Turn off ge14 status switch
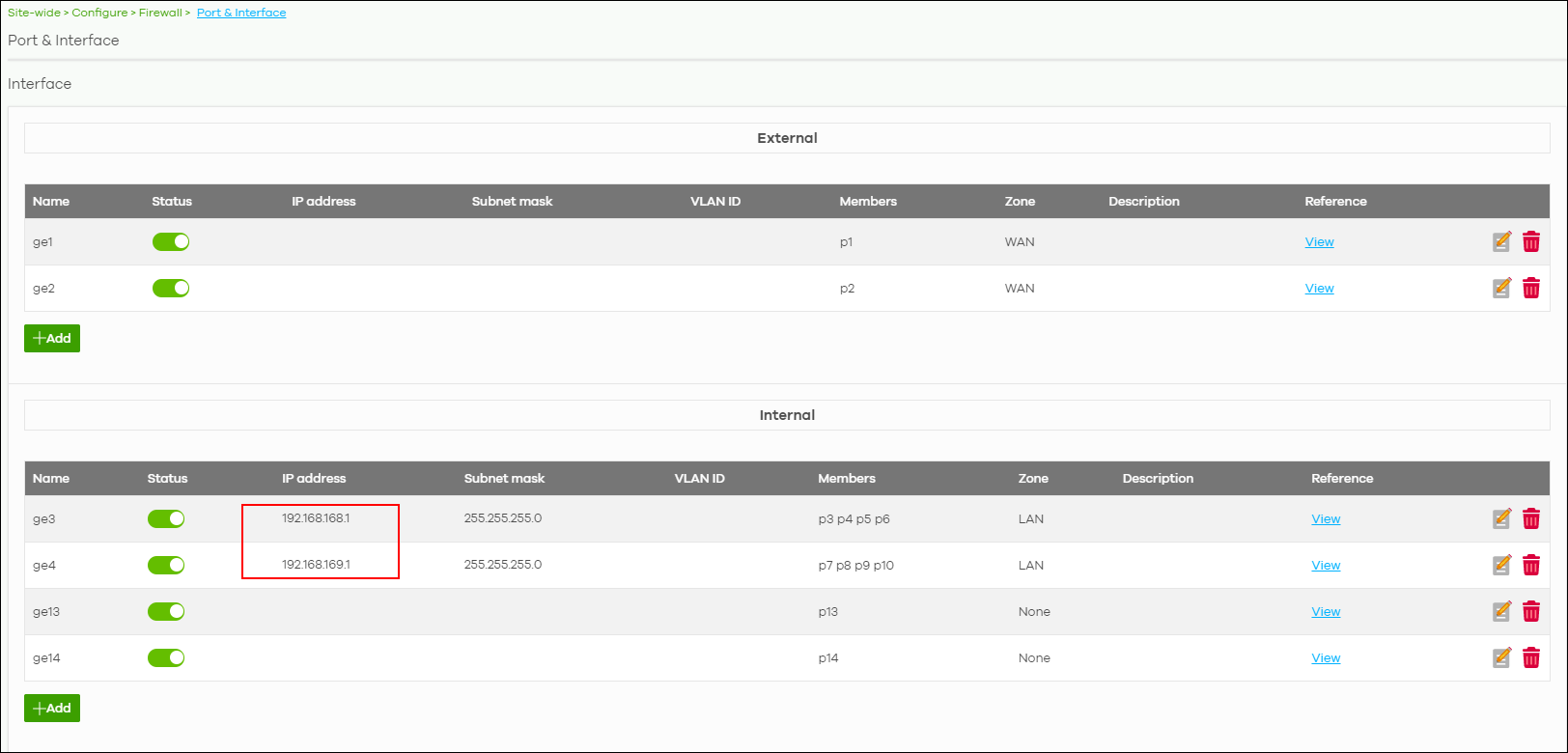Viewport: 1568px width, 753px height. point(166,657)
